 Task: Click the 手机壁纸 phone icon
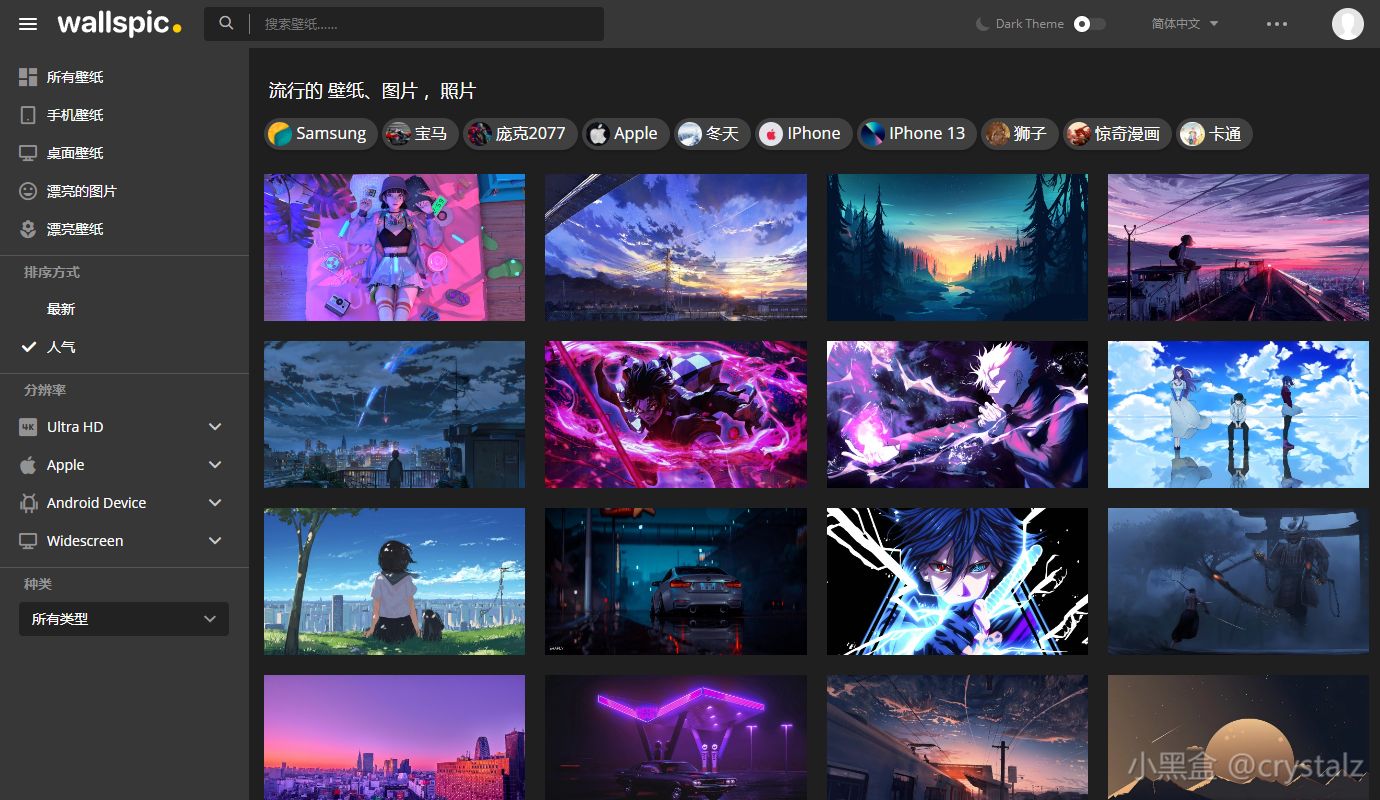click(28, 115)
